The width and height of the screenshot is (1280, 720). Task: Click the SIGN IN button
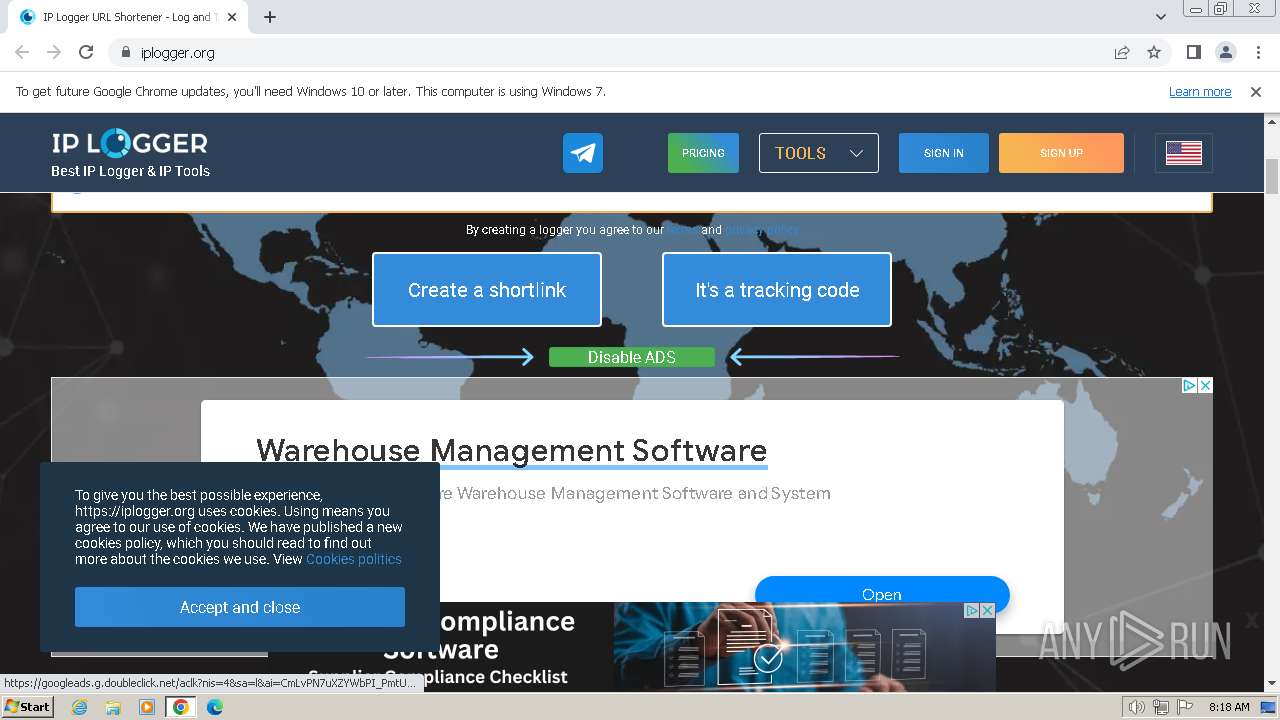(944, 153)
